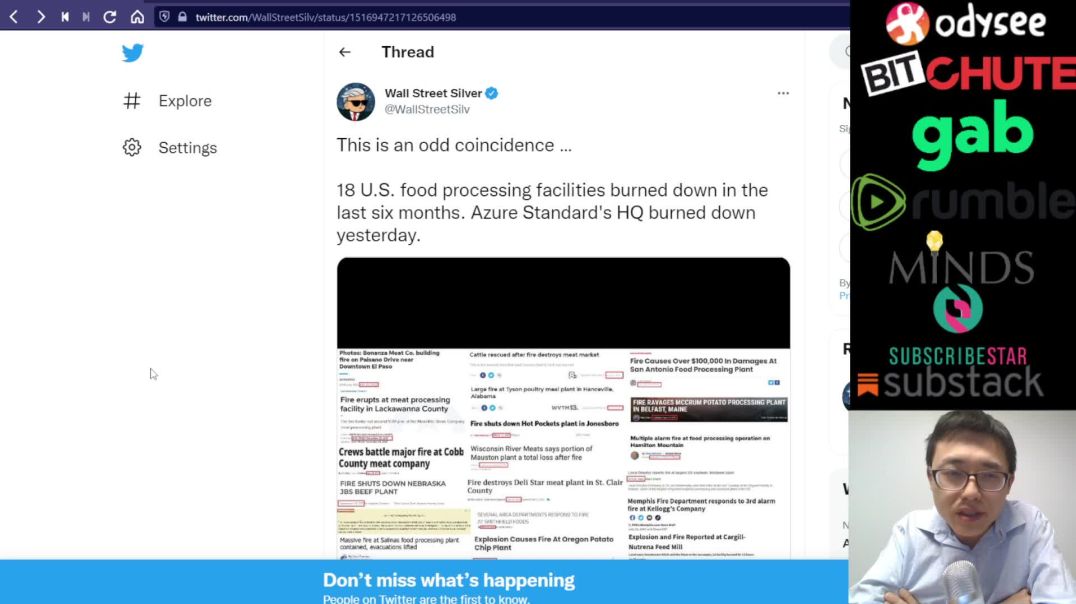Click the @WallStreetSilv handle
This screenshot has height=604, width=1076.
coord(427,109)
